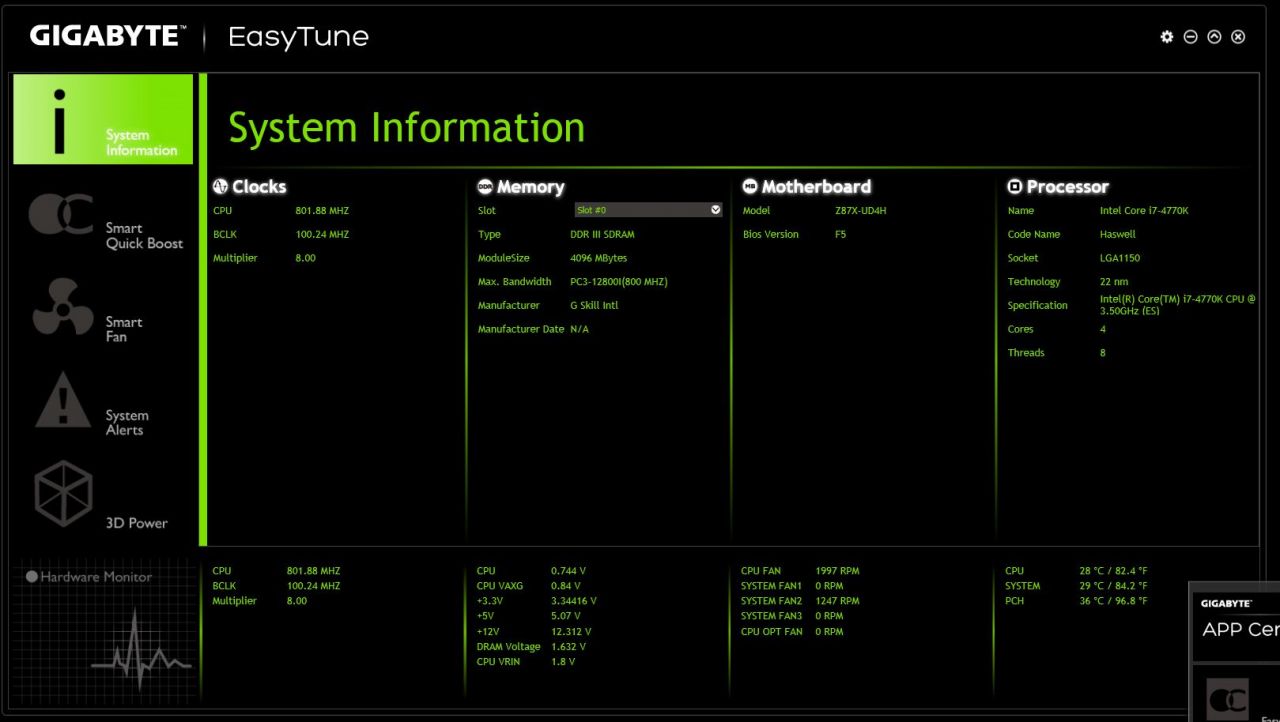The image size is (1280, 722).
Task: Select the 3D Power cube icon
Action: point(63,493)
